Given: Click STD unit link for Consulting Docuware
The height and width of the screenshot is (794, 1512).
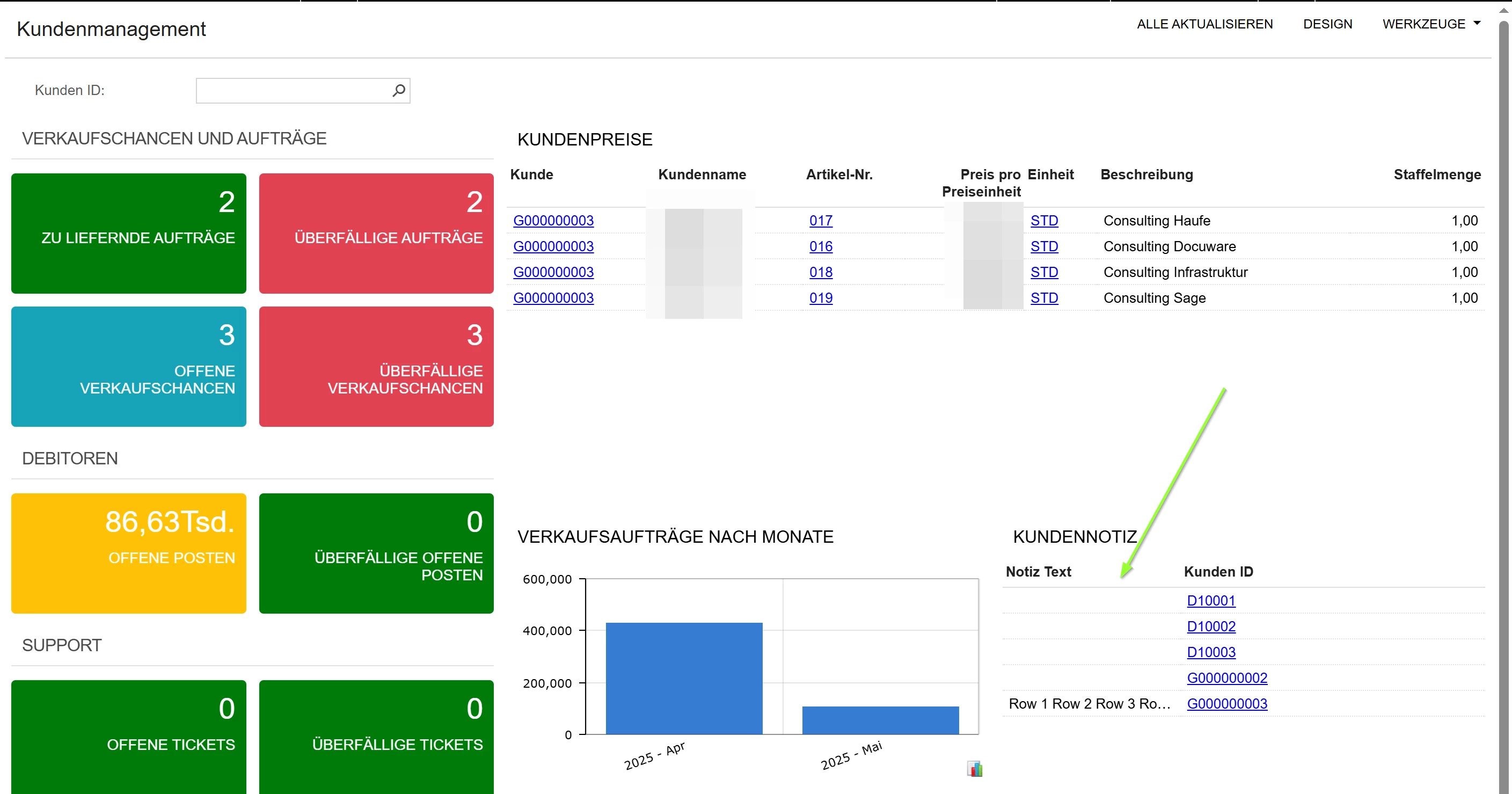Looking at the screenshot, I should (x=1044, y=246).
